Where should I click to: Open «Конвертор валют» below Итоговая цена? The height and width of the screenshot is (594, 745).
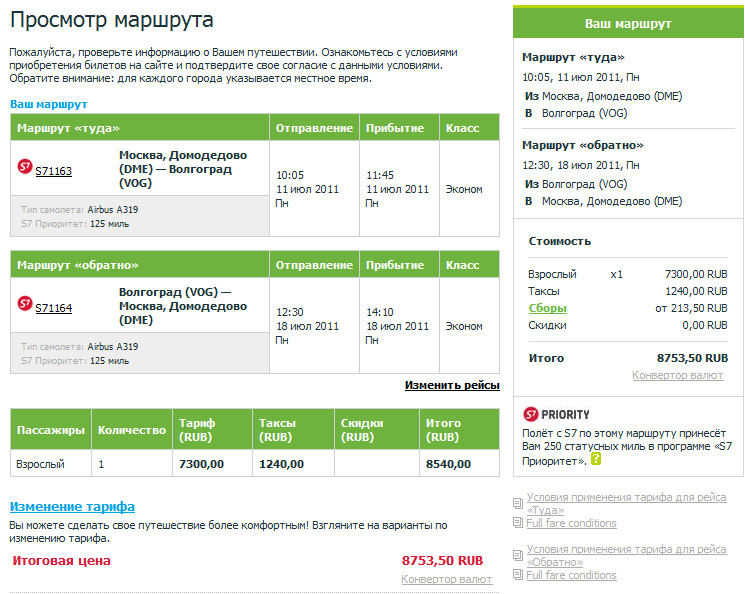point(446,579)
